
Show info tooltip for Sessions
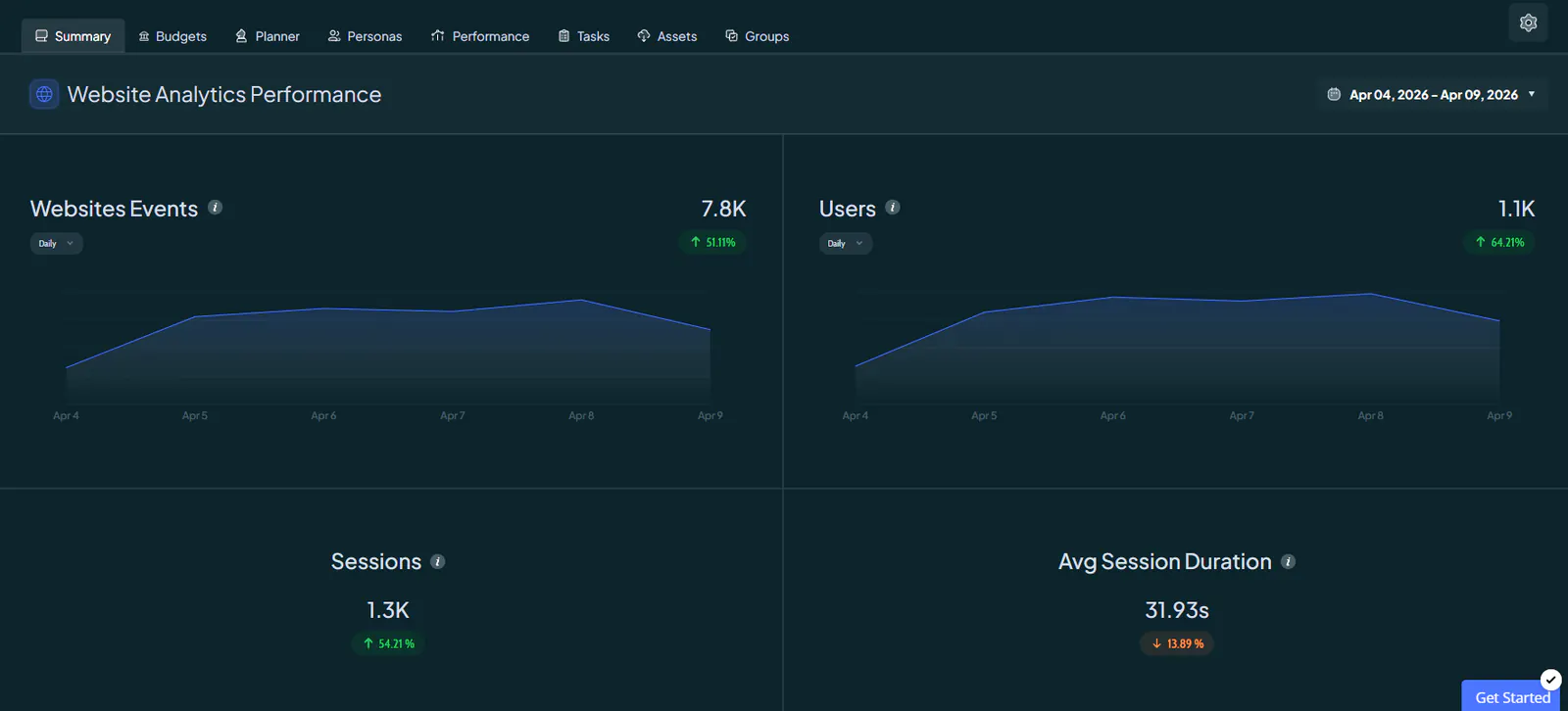[438, 561]
